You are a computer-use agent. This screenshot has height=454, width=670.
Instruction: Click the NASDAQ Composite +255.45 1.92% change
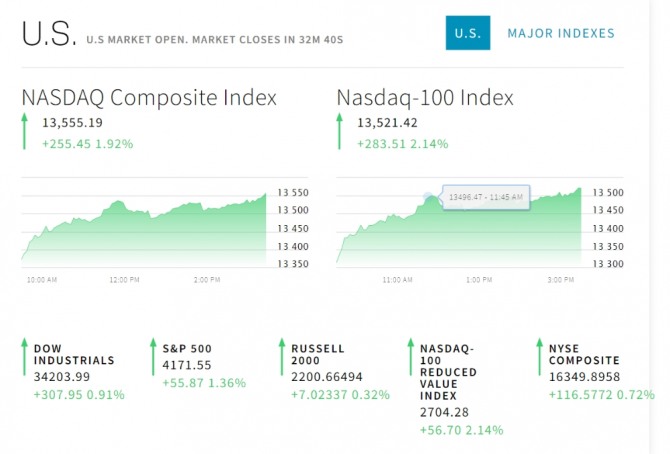coord(87,144)
